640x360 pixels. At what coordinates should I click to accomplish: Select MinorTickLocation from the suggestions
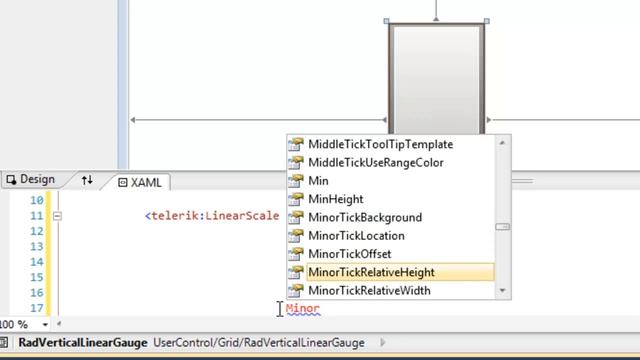356,236
